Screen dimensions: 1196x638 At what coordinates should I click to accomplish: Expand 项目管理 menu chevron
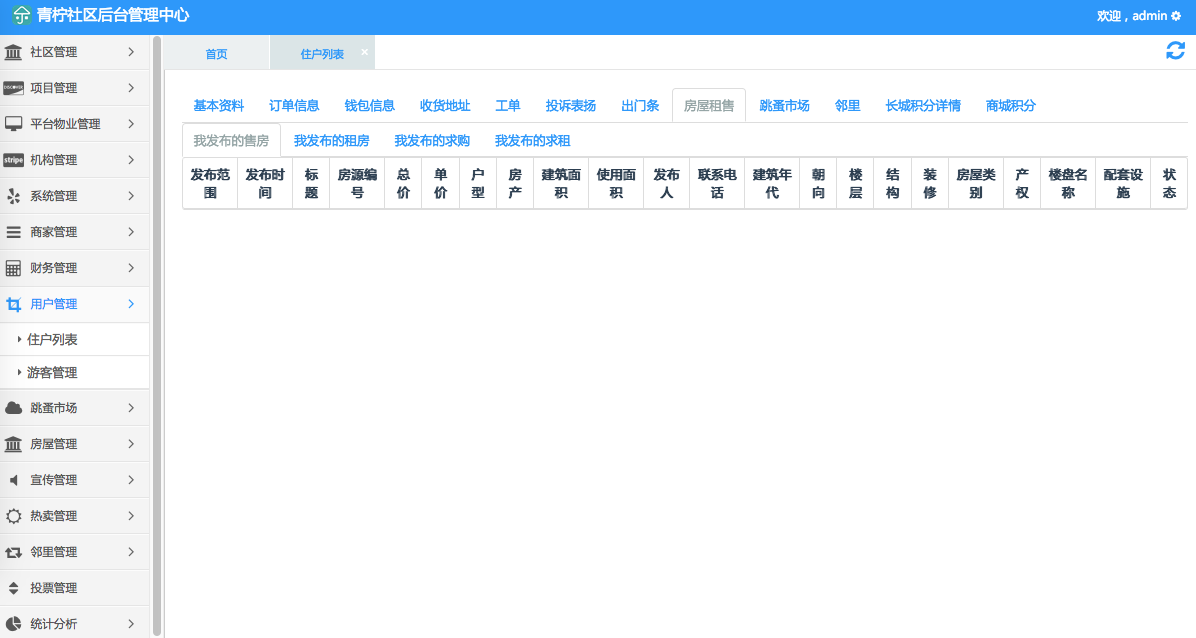131,88
